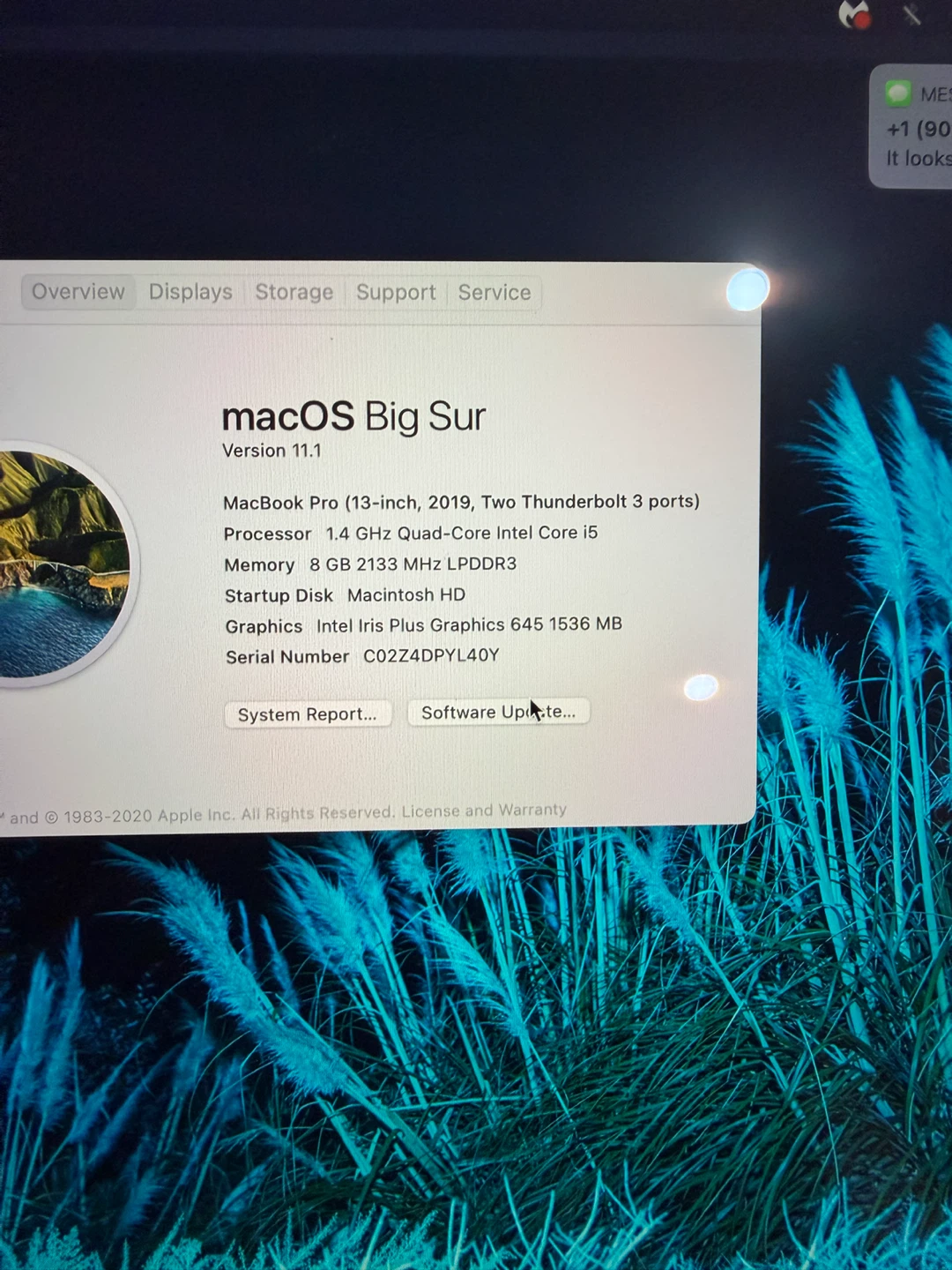This screenshot has height=1270, width=952.
Task: Open the Support tab
Action: click(396, 292)
